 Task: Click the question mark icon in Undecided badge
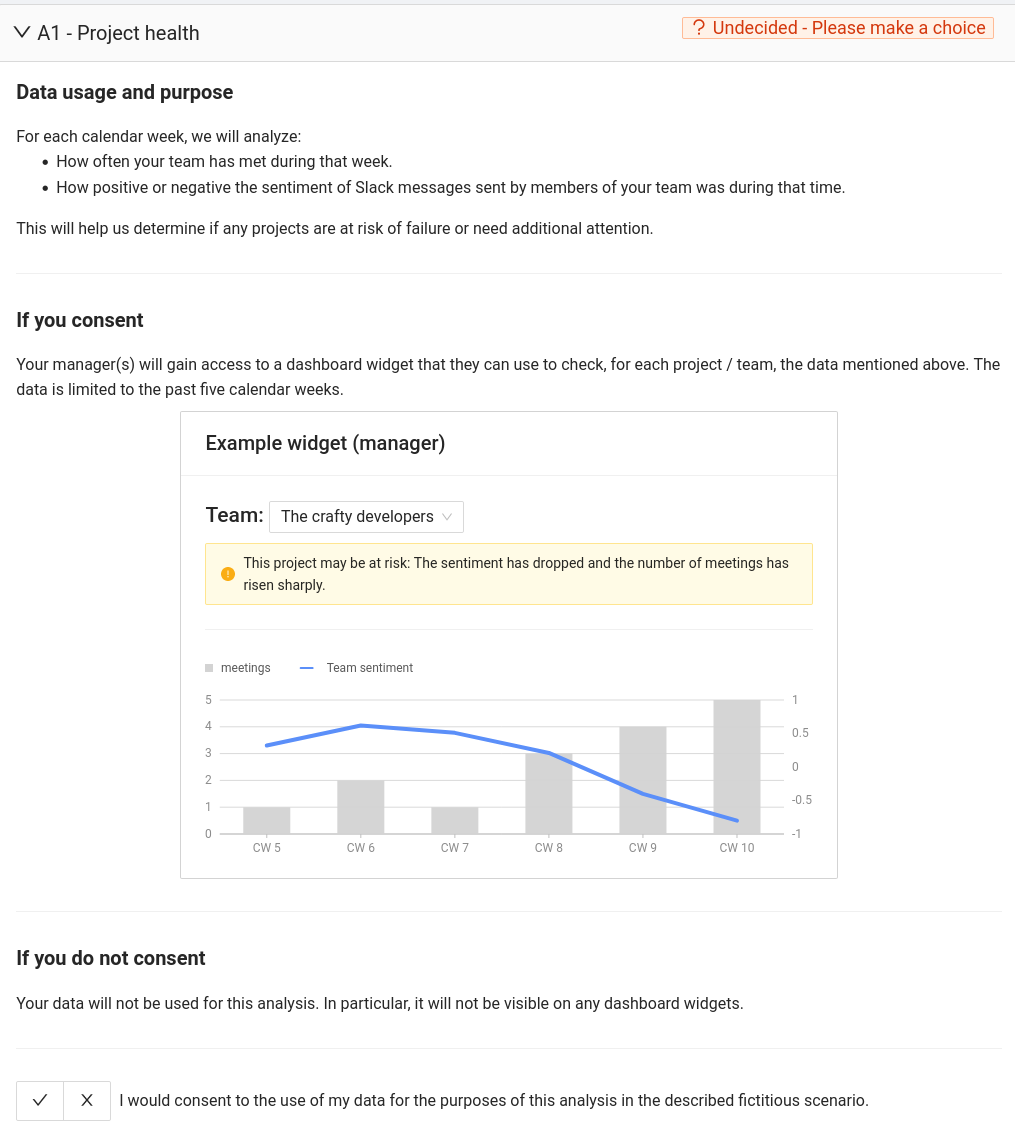[x=698, y=28]
